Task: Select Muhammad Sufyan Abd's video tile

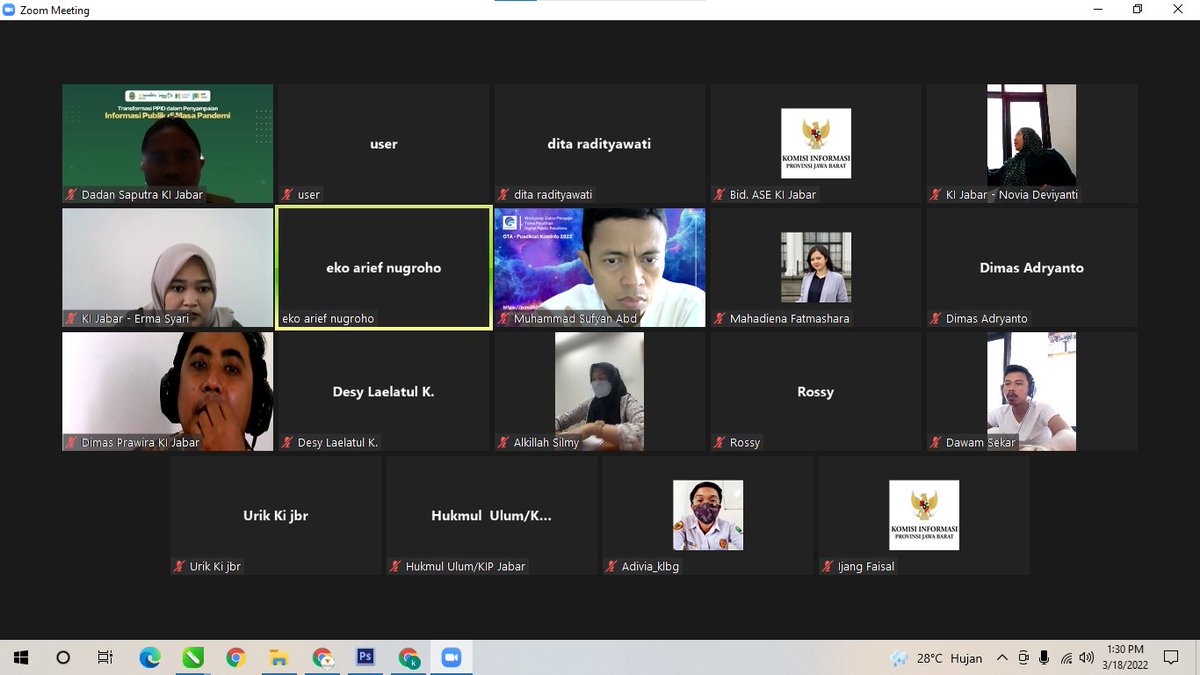Action: [600, 268]
